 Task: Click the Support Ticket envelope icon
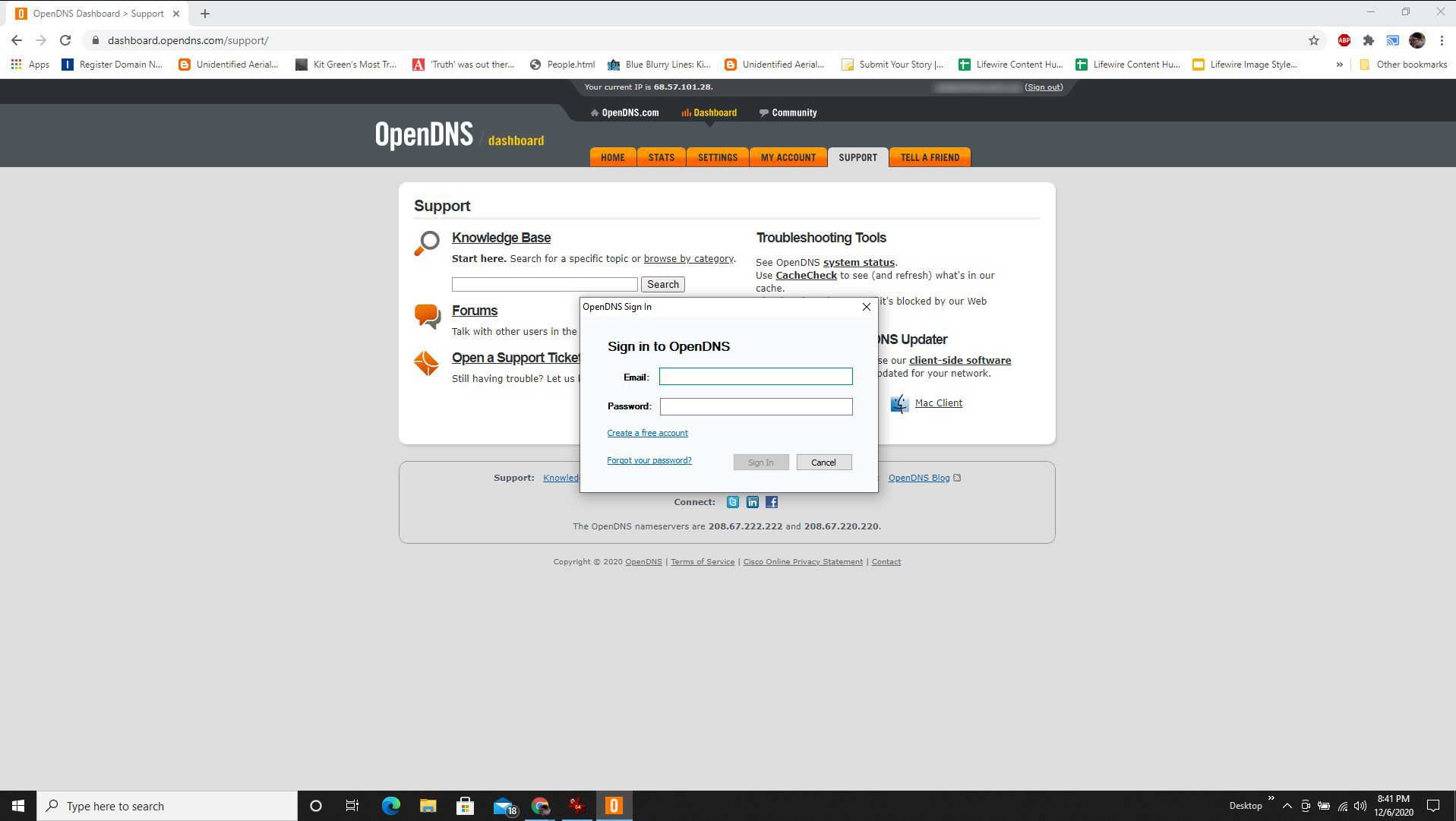point(426,363)
